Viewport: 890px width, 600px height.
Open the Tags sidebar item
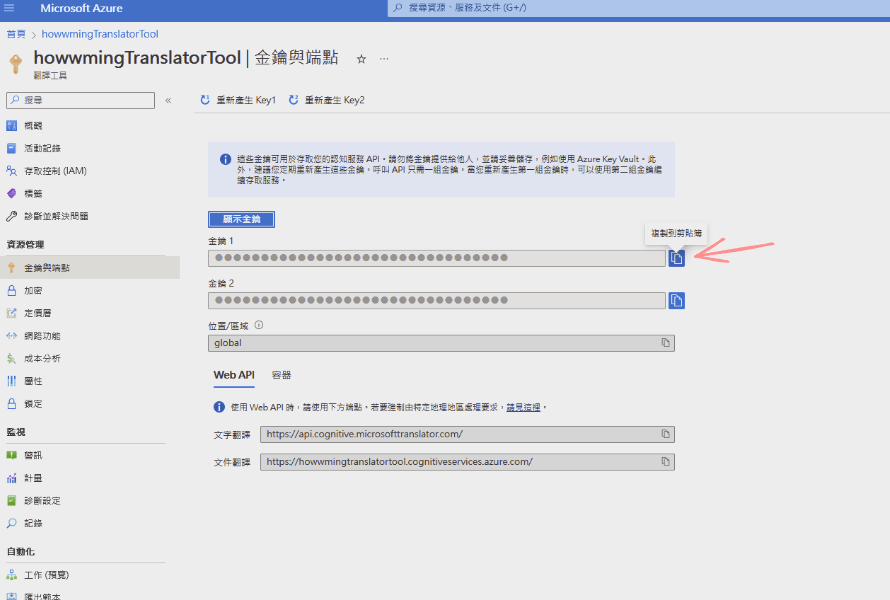pyautogui.click(x=33, y=194)
